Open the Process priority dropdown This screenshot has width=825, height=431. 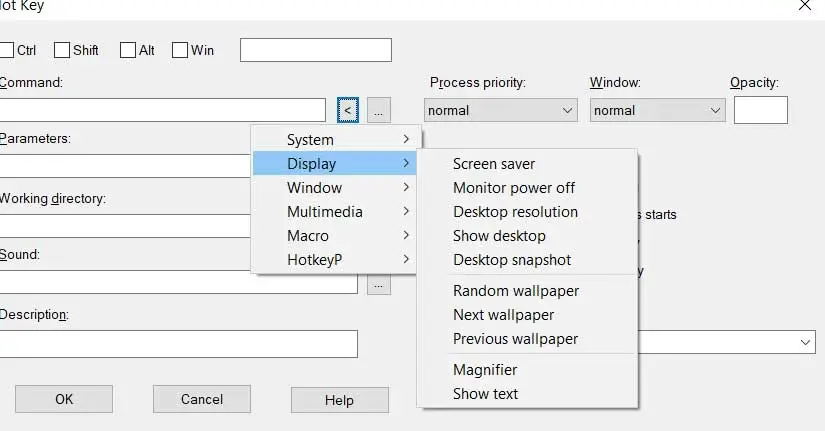pos(501,110)
